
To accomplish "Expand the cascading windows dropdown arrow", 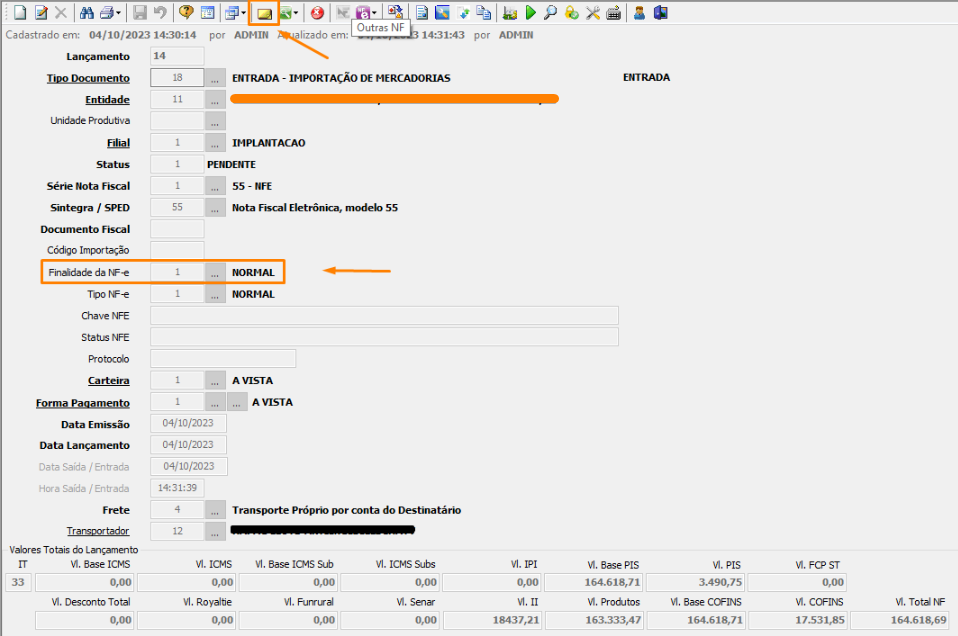I will tap(242, 13).
